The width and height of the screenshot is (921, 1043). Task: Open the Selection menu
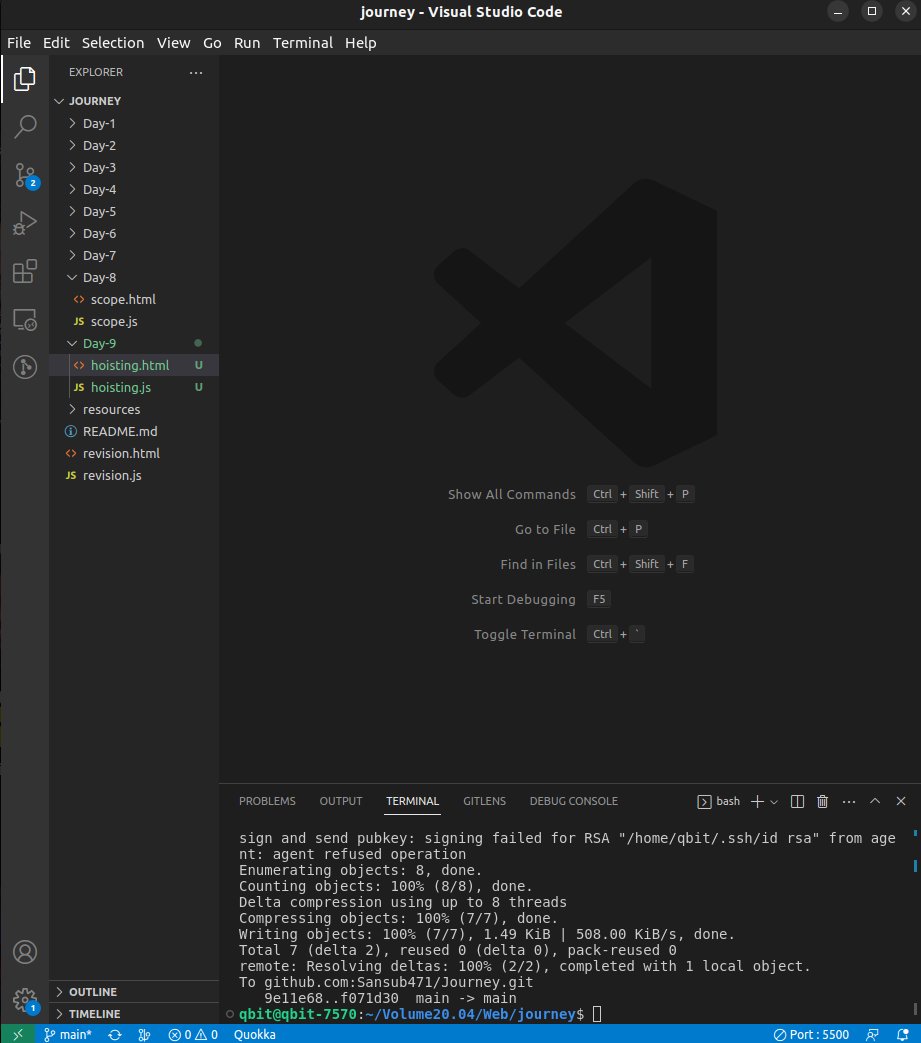(112, 43)
